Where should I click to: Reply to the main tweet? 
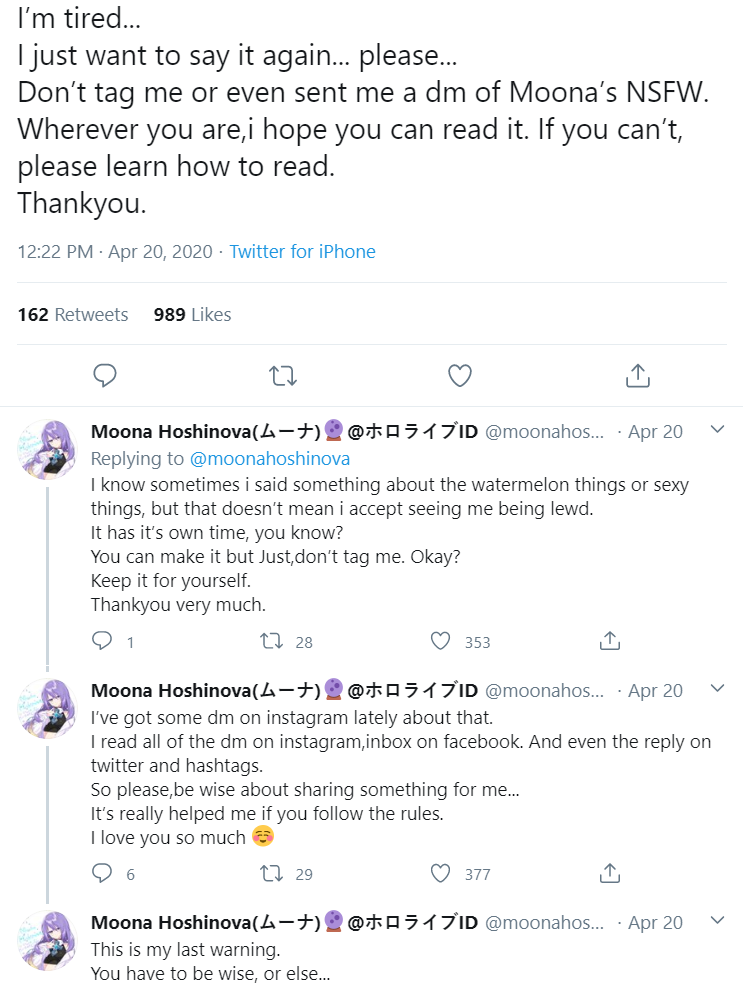105,376
